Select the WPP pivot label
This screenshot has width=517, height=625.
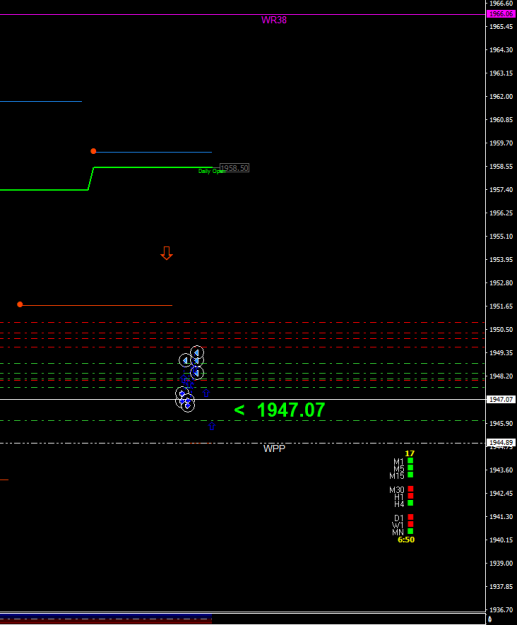point(274,449)
